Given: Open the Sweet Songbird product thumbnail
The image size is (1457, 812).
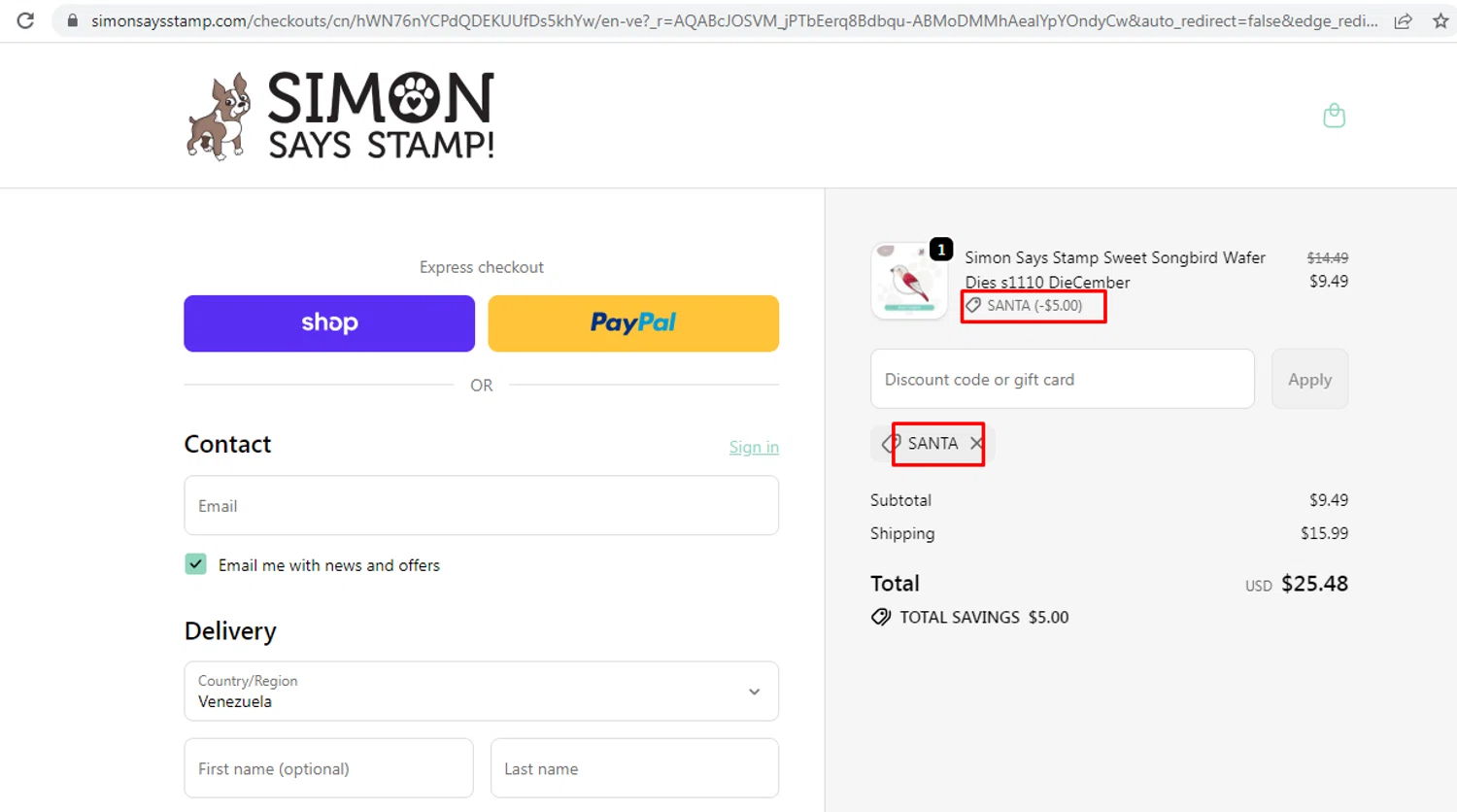Looking at the screenshot, I should [x=909, y=281].
